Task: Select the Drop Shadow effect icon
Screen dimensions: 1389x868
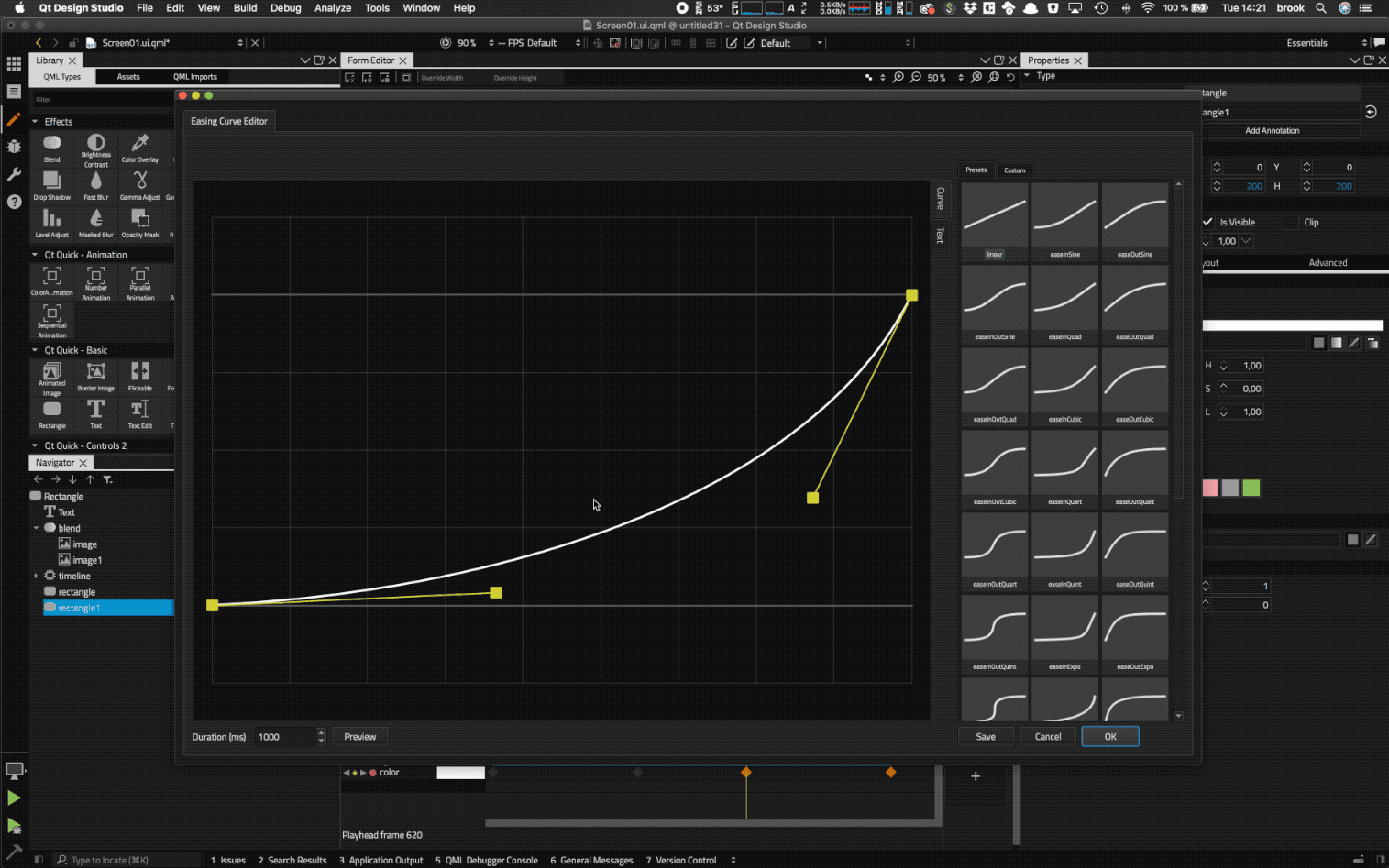Action: [51, 183]
